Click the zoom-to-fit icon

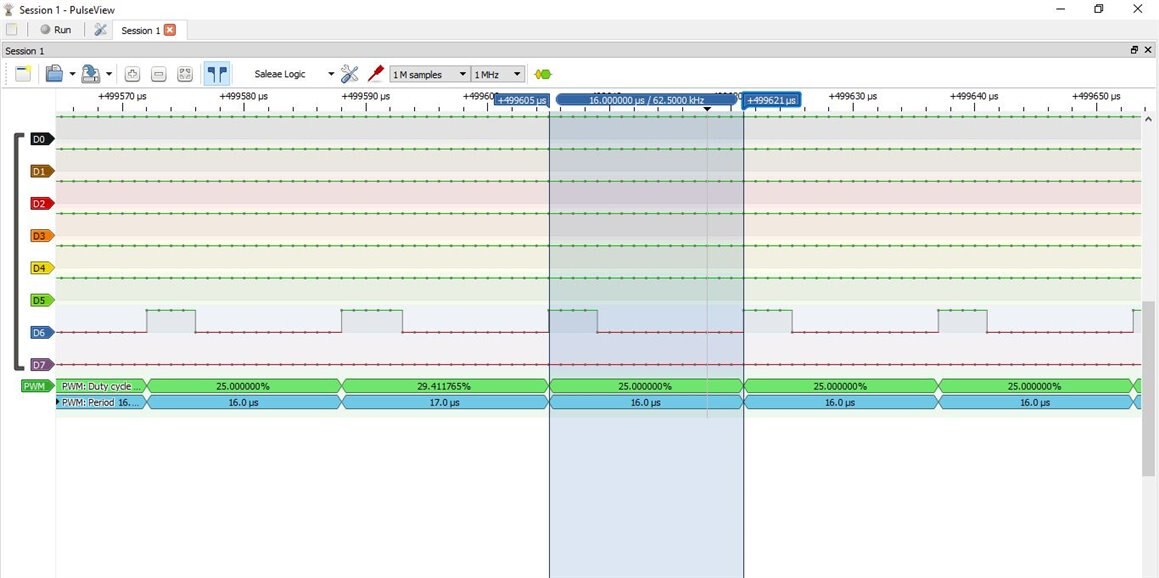[x=186, y=74]
